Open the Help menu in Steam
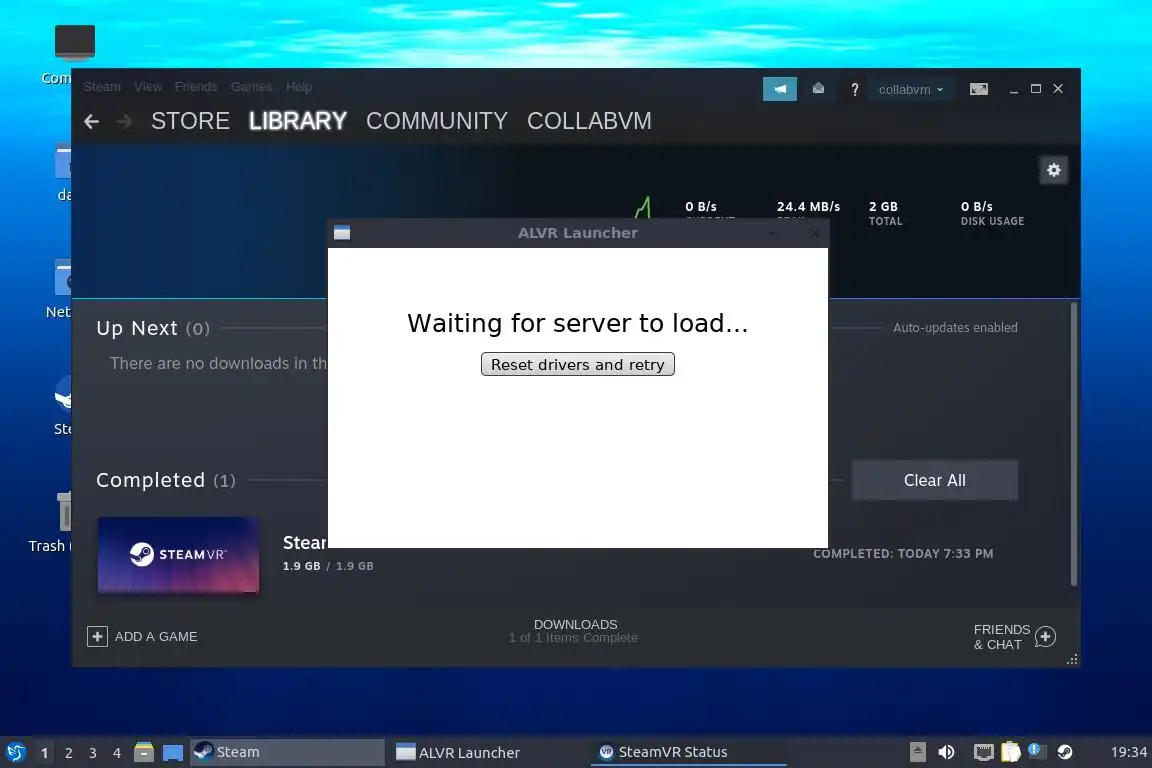Viewport: 1152px width, 768px height. [298, 87]
